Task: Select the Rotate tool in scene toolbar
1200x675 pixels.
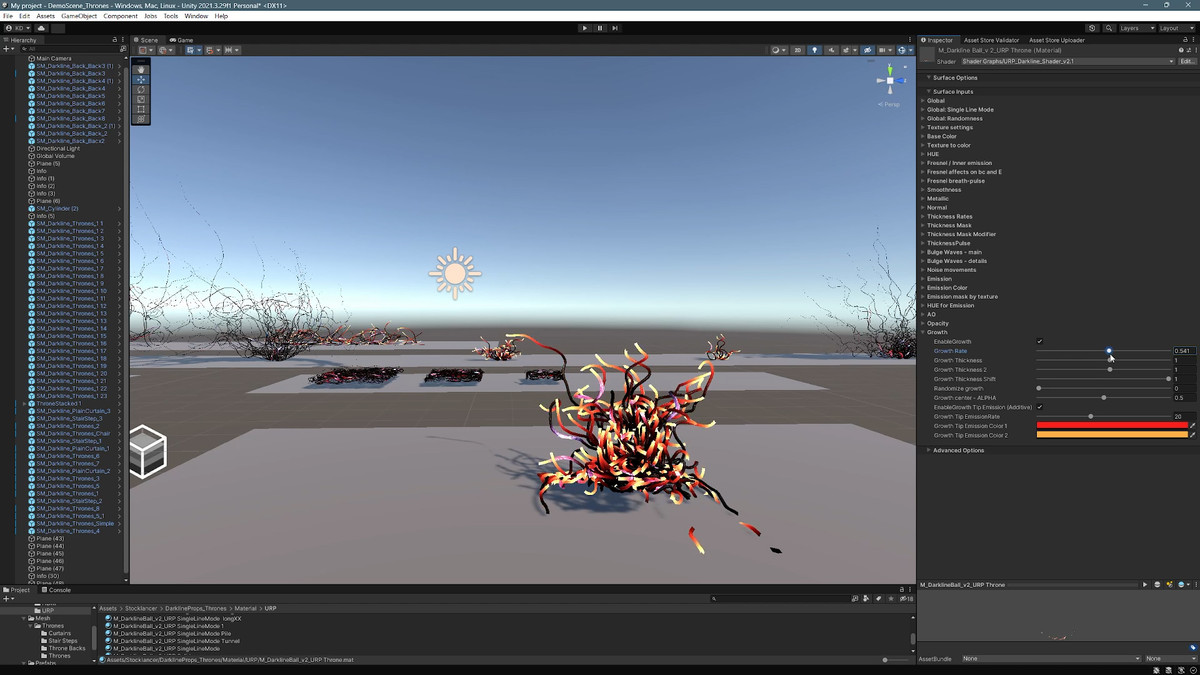Action: coord(141,89)
